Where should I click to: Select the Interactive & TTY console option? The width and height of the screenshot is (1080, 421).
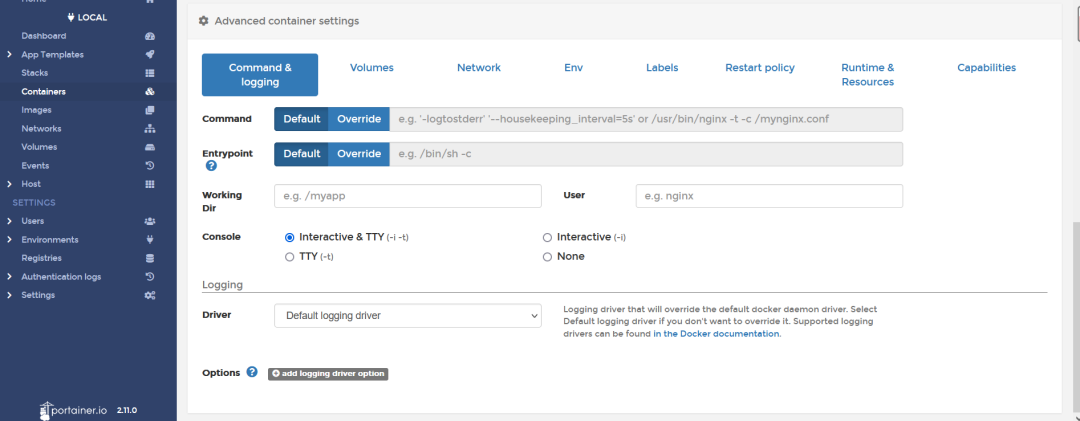[290, 237]
